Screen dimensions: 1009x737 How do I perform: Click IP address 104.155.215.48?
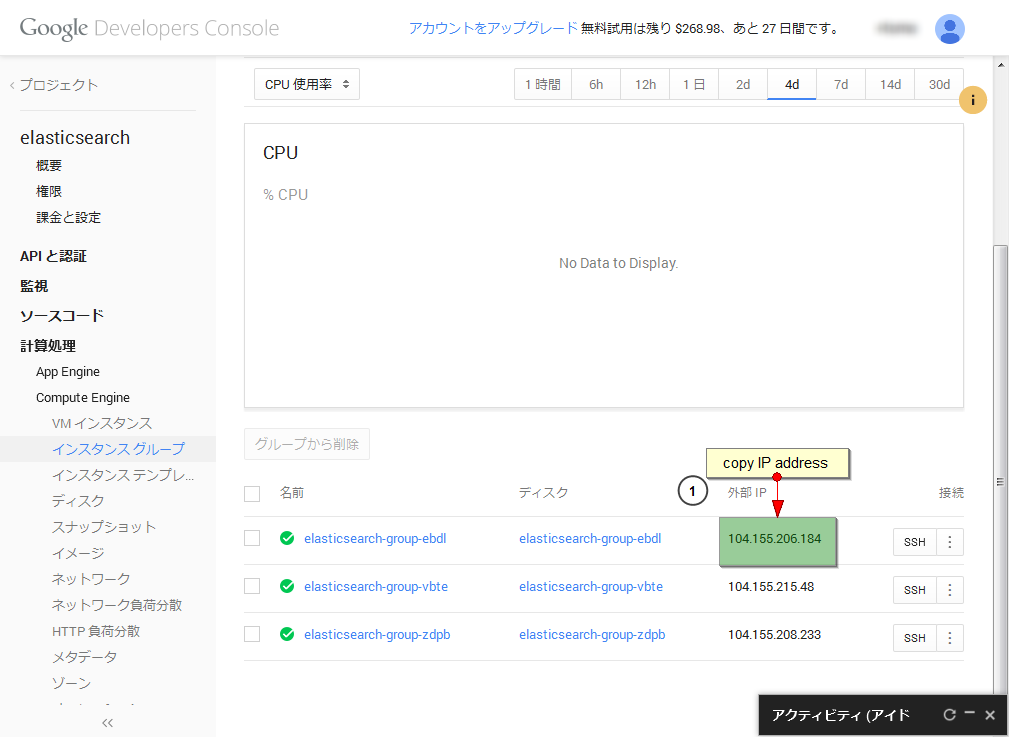click(x=771, y=586)
